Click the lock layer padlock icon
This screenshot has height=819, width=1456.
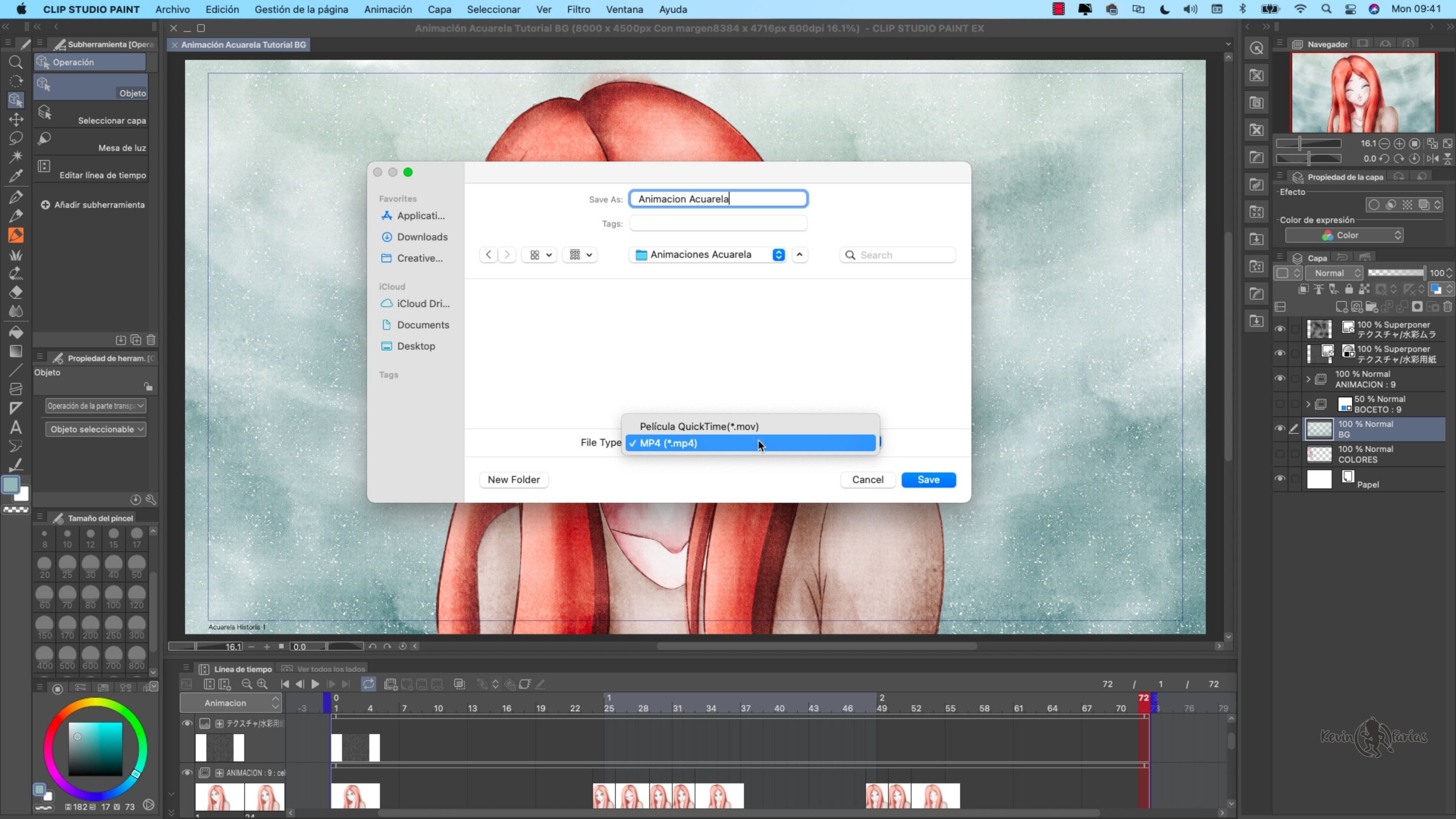click(x=1349, y=289)
